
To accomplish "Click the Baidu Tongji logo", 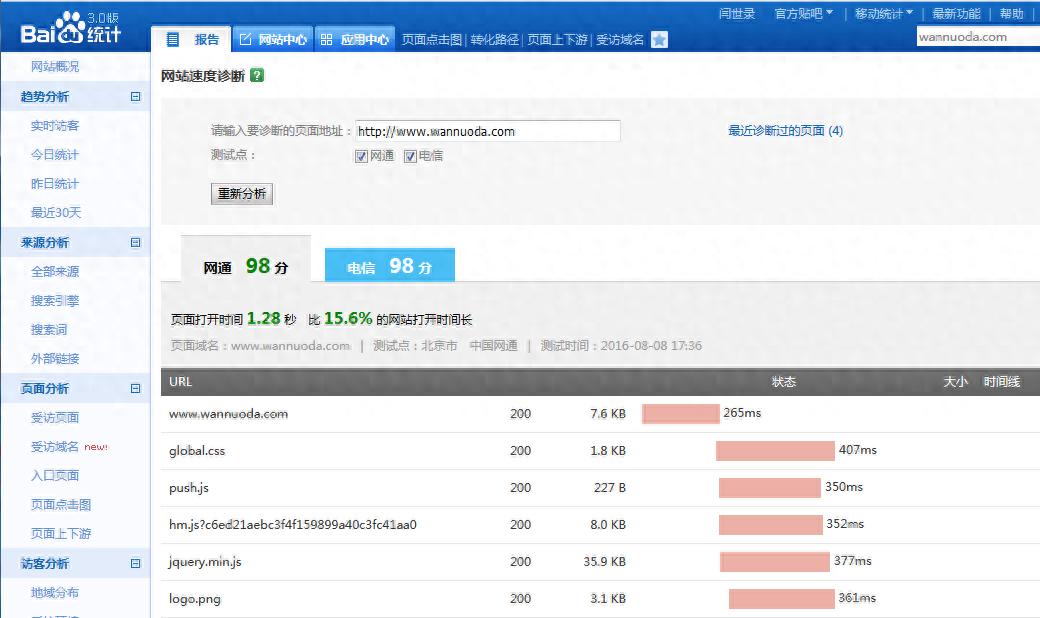I will (71, 27).
